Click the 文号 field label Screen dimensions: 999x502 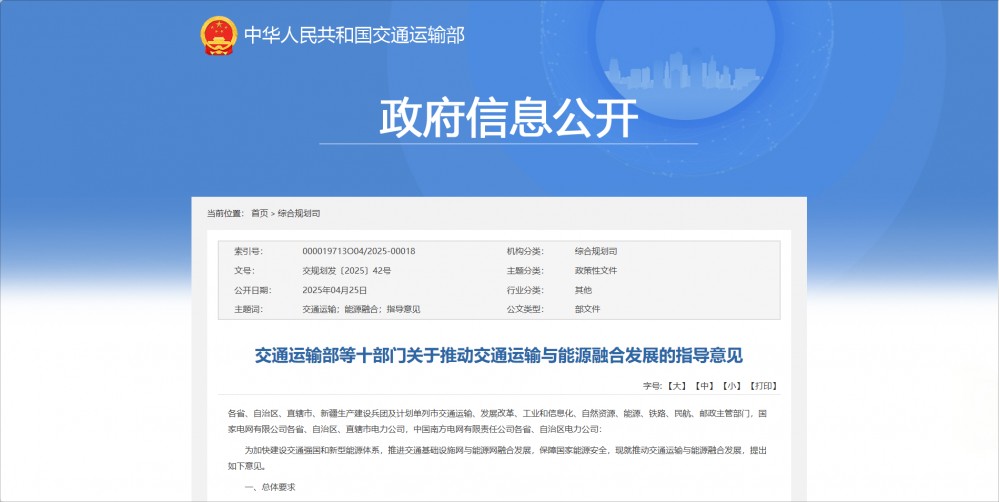click(x=244, y=271)
